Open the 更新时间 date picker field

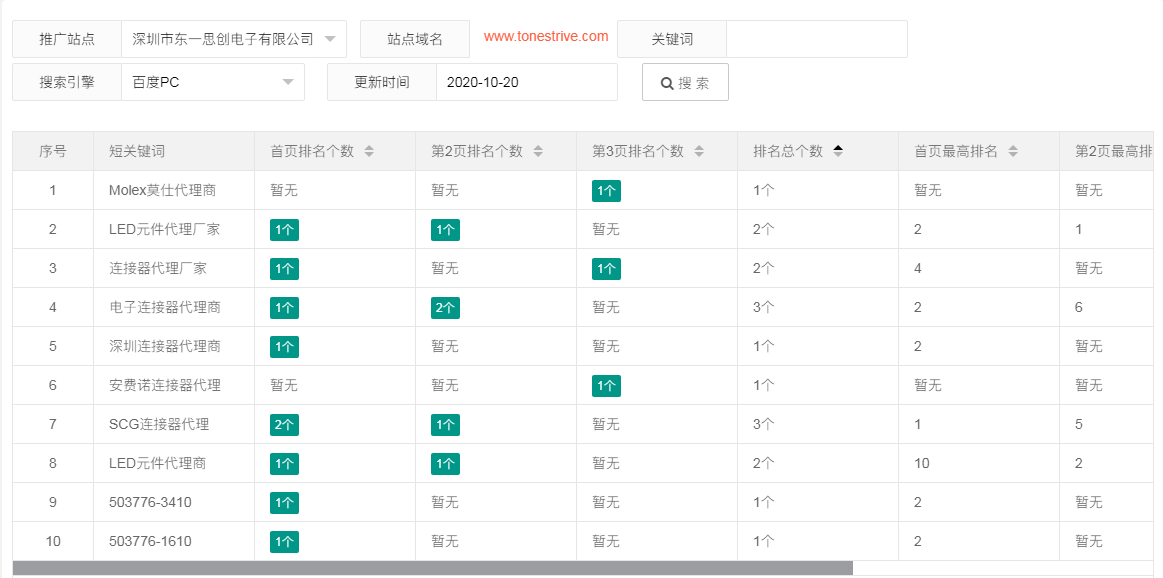click(x=526, y=82)
